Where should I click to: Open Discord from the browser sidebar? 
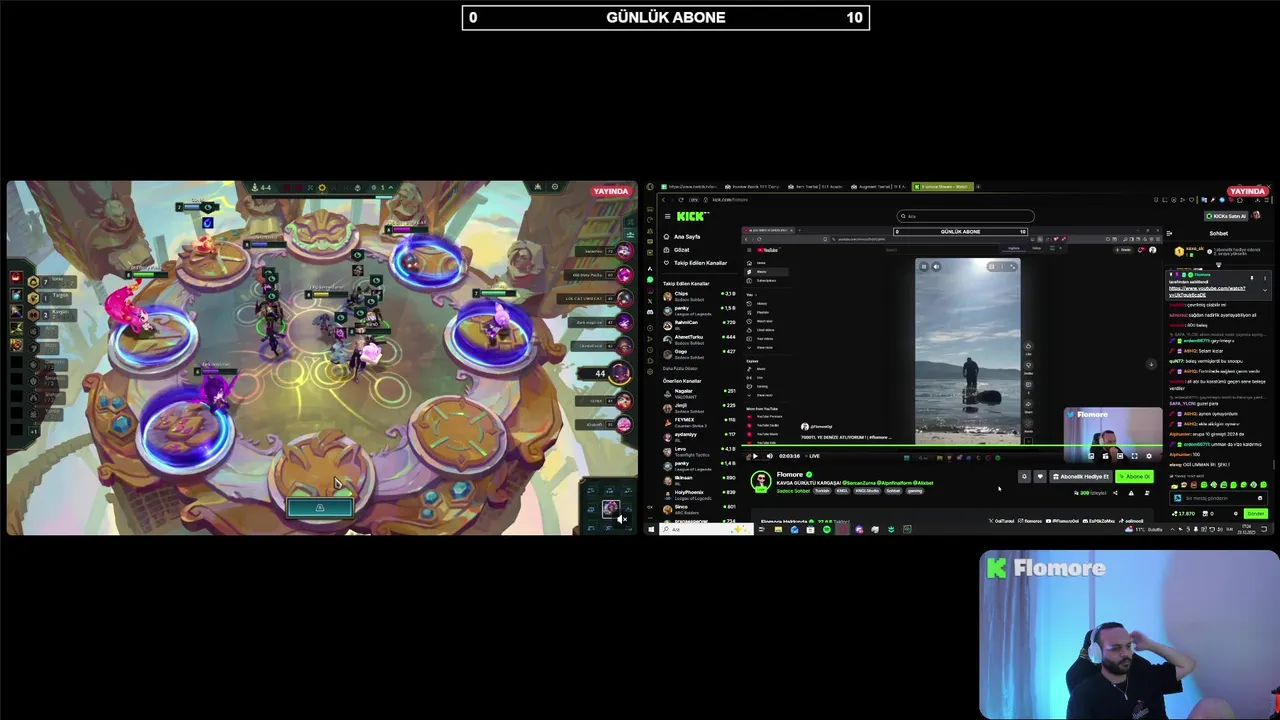coord(650,312)
